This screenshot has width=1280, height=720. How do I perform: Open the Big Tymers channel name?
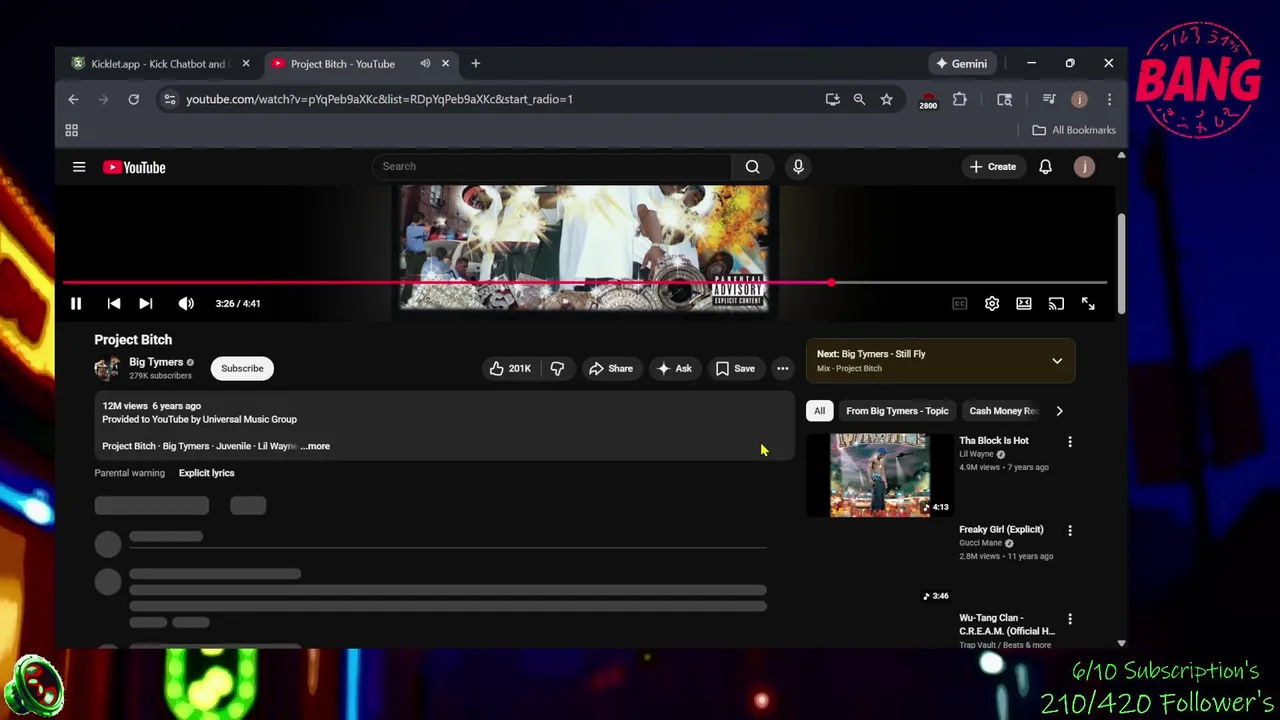(156, 362)
